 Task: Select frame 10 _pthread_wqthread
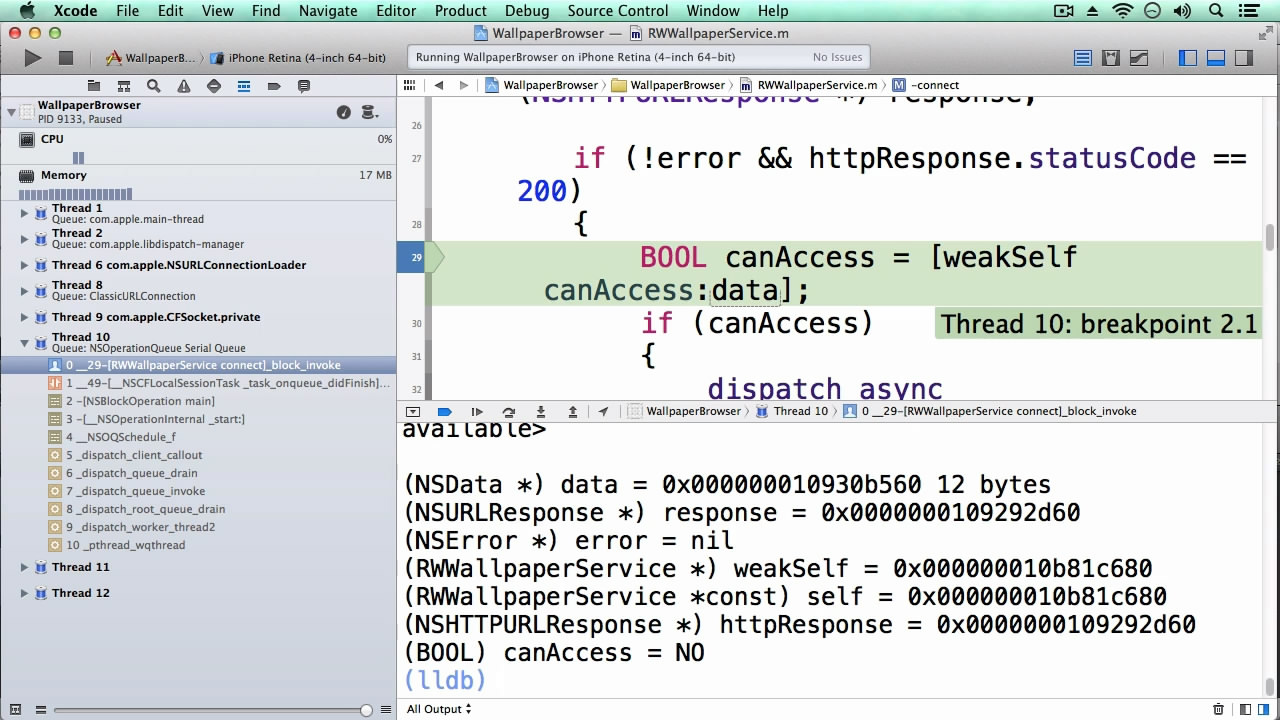(198, 545)
